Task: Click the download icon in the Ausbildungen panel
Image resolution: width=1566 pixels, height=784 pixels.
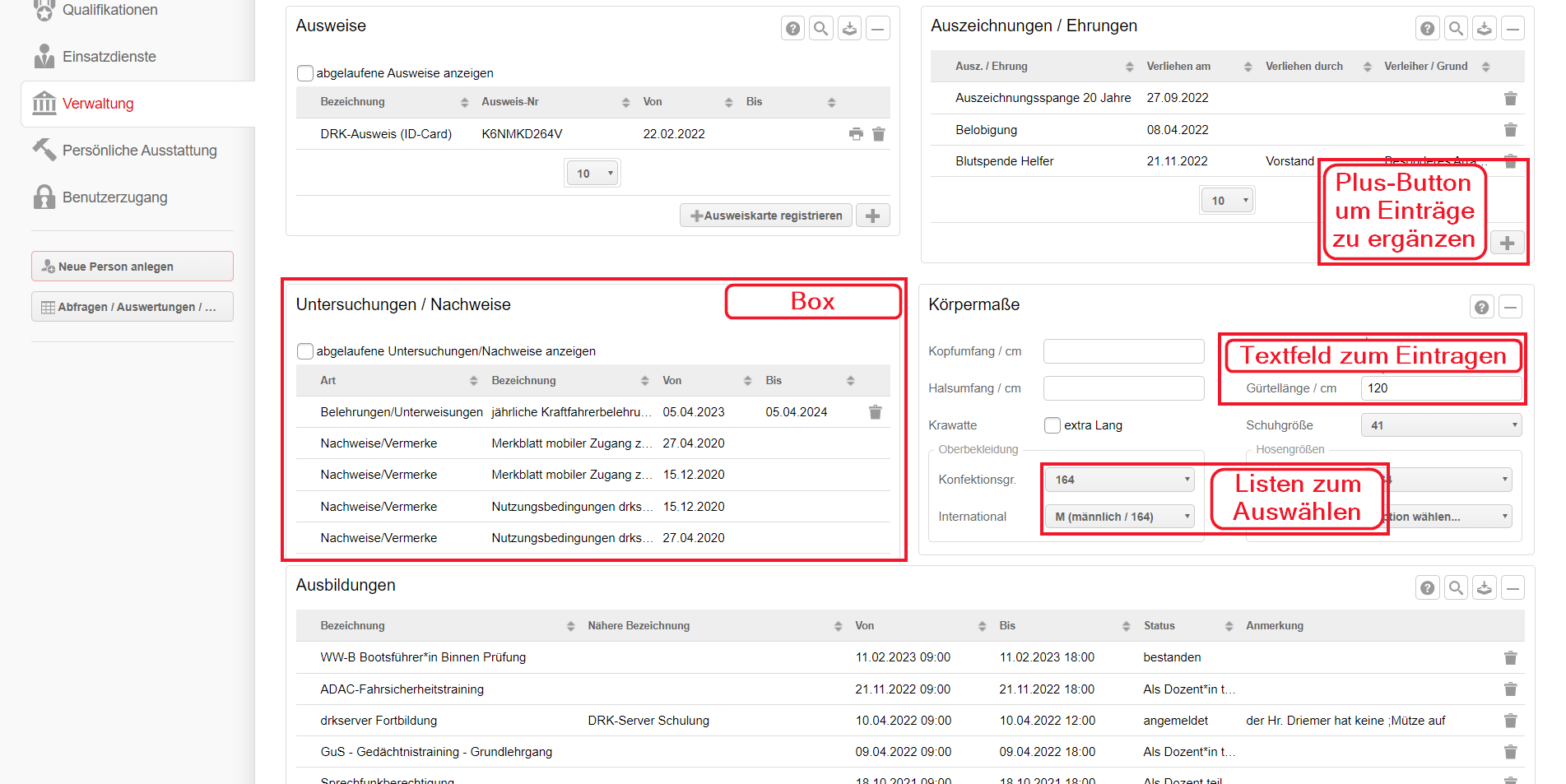Action: pyautogui.click(x=1485, y=587)
